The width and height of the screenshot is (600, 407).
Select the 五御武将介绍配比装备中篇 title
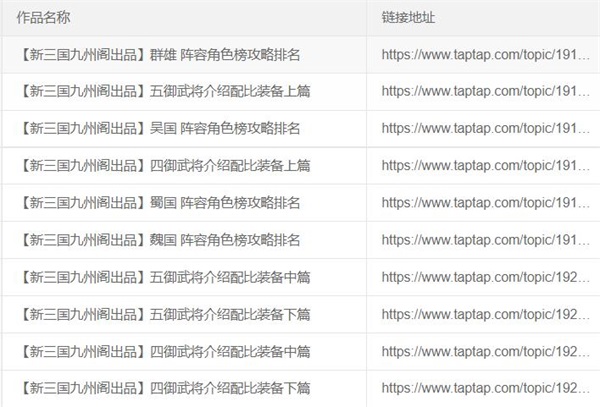click(x=165, y=277)
